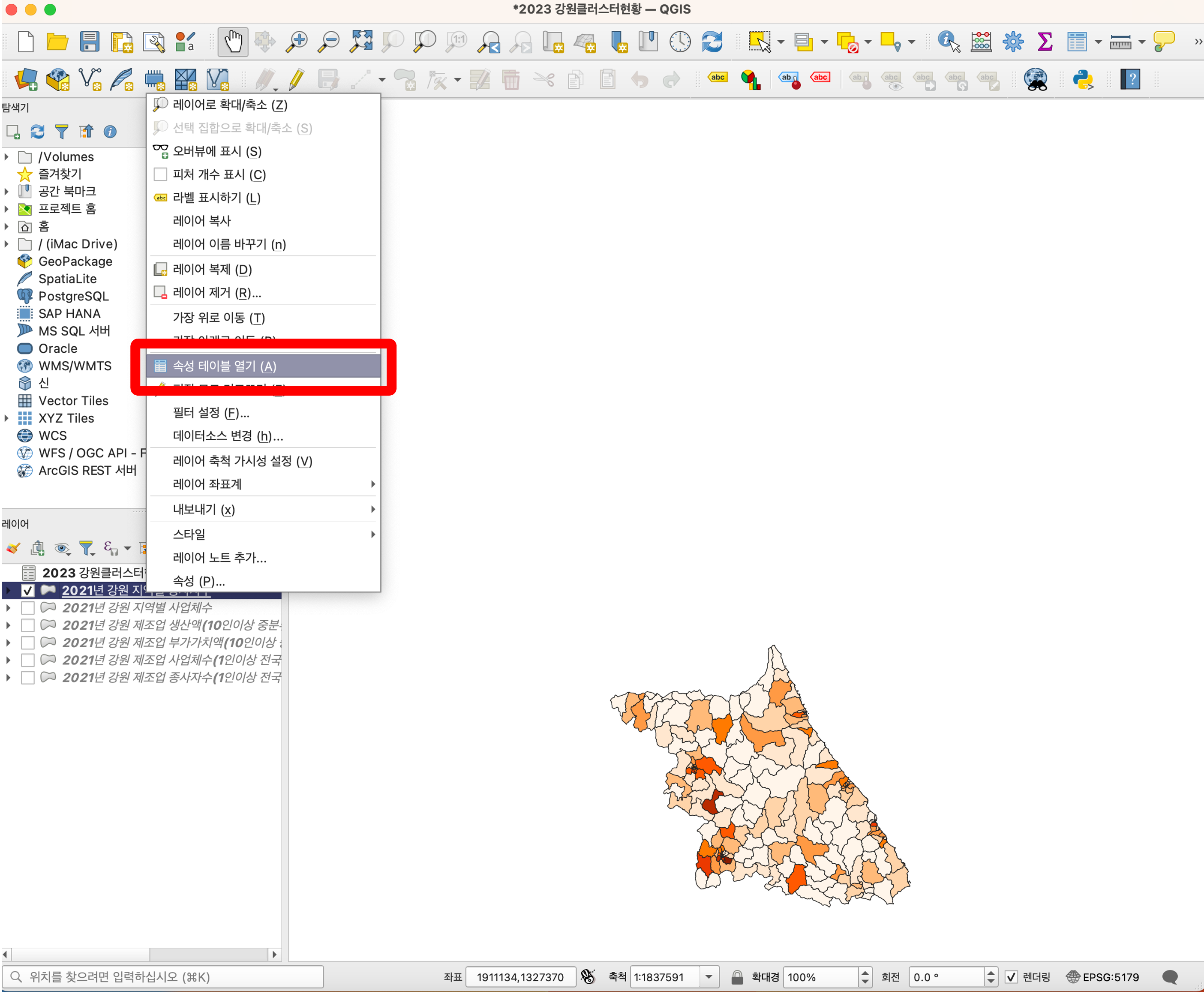
Task: Click Toggle Editing pencil icon
Action: (296, 79)
